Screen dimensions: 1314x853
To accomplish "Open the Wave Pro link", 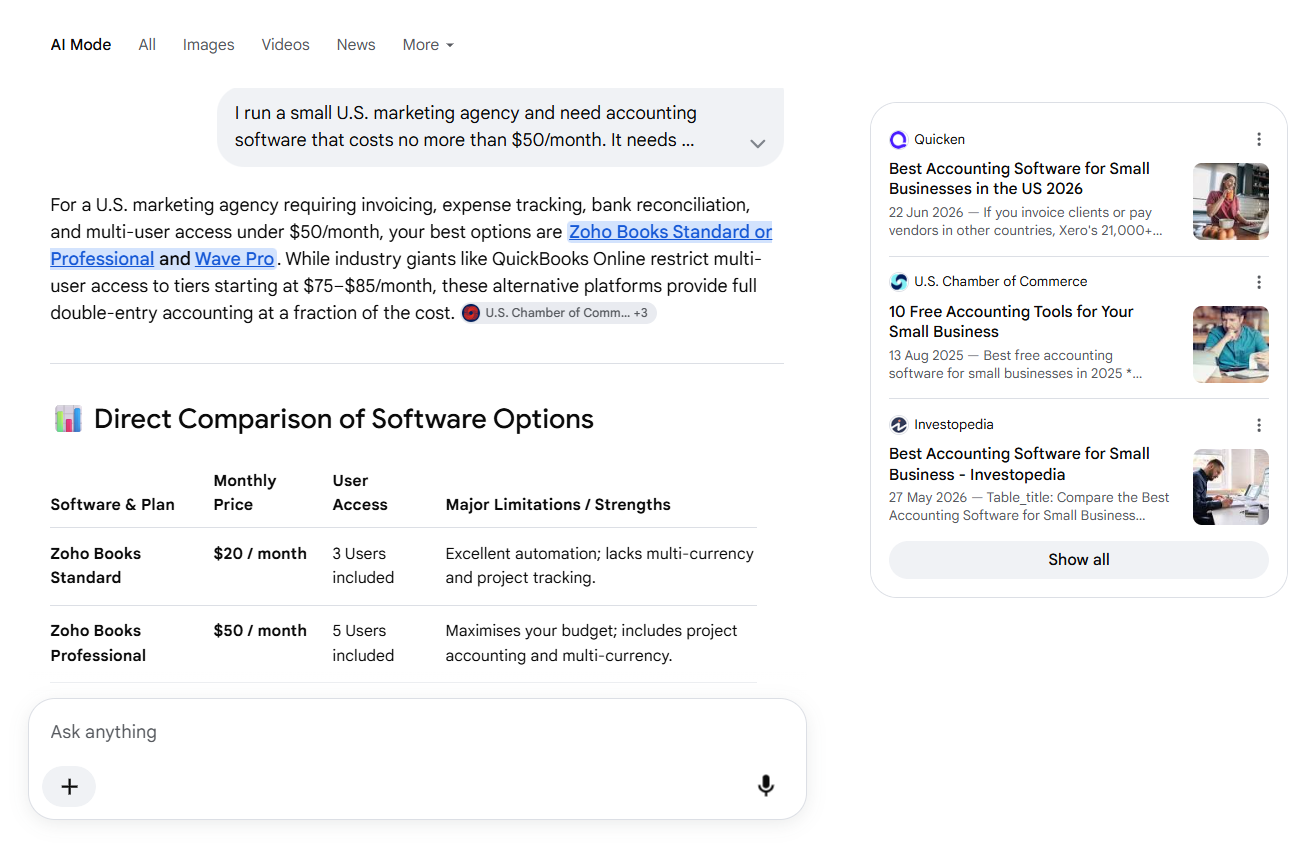I will (x=235, y=259).
